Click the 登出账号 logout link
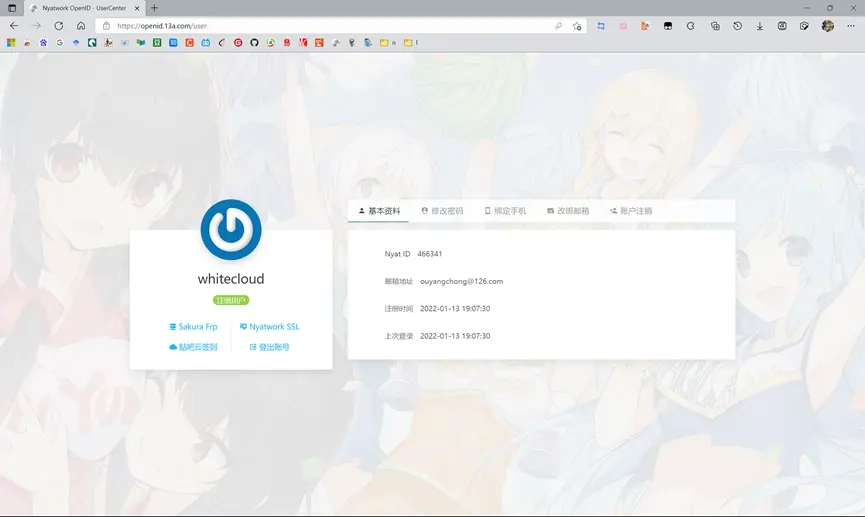This screenshot has width=865, height=517. tap(270, 347)
